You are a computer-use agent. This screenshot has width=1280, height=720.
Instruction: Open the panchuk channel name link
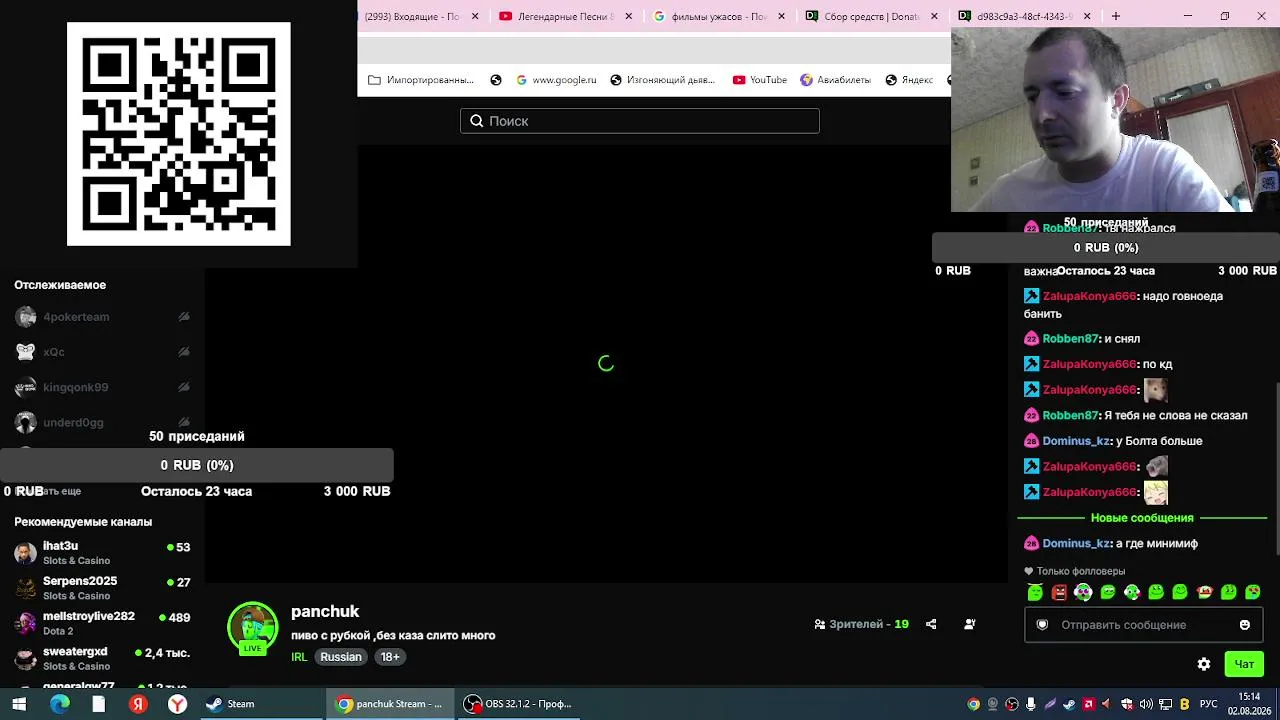tap(325, 611)
